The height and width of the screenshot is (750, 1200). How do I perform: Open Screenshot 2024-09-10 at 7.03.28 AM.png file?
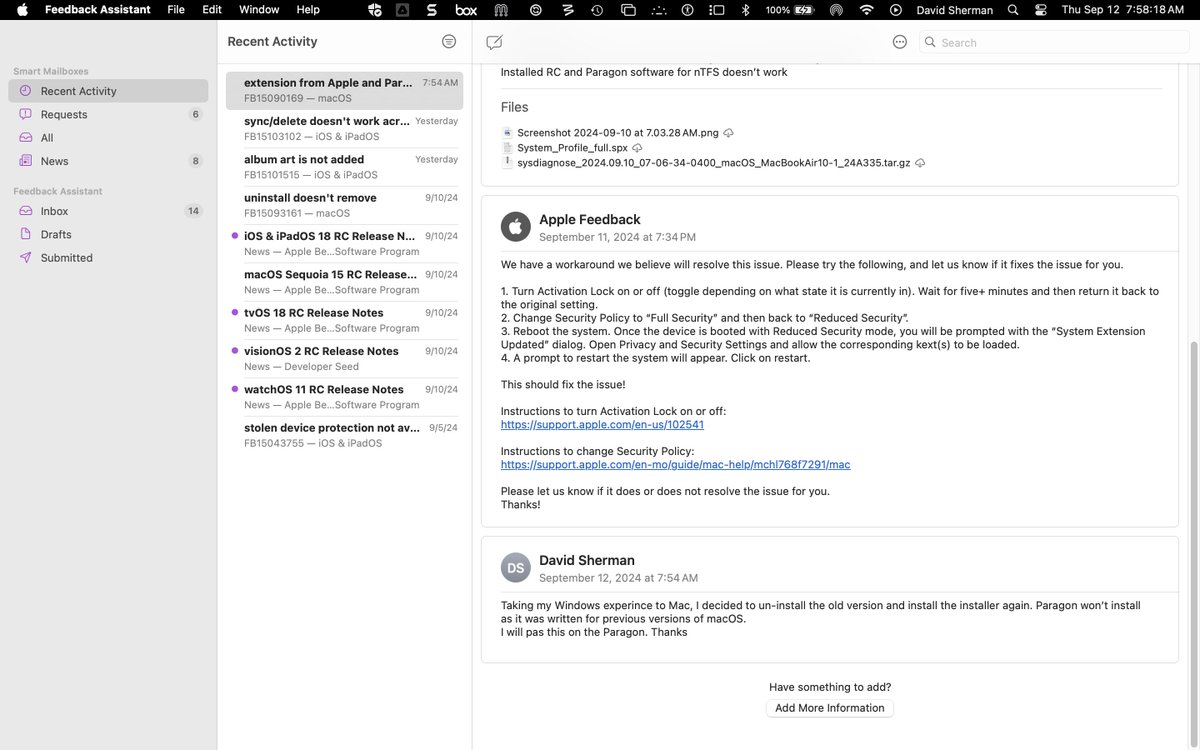click(617, 132)
